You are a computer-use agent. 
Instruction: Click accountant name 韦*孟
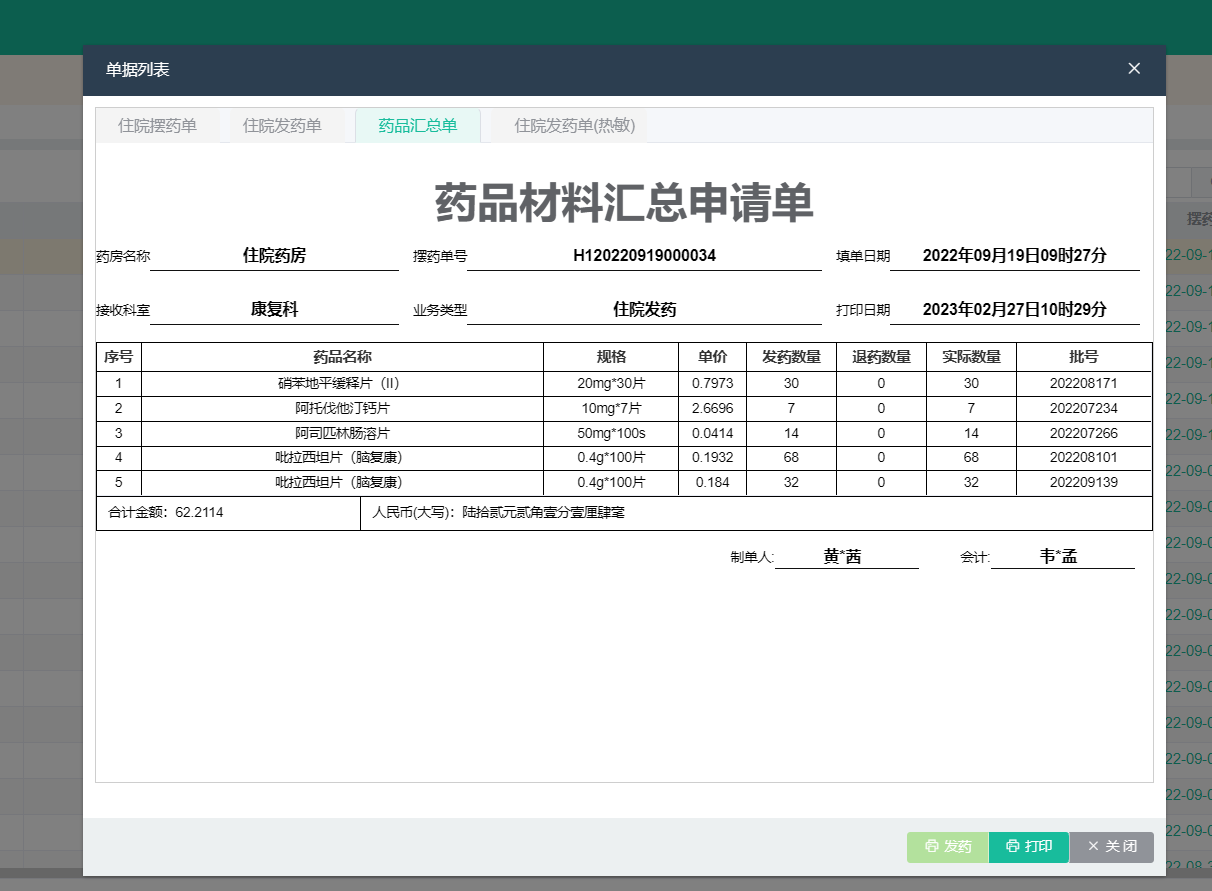[1058, 557]
